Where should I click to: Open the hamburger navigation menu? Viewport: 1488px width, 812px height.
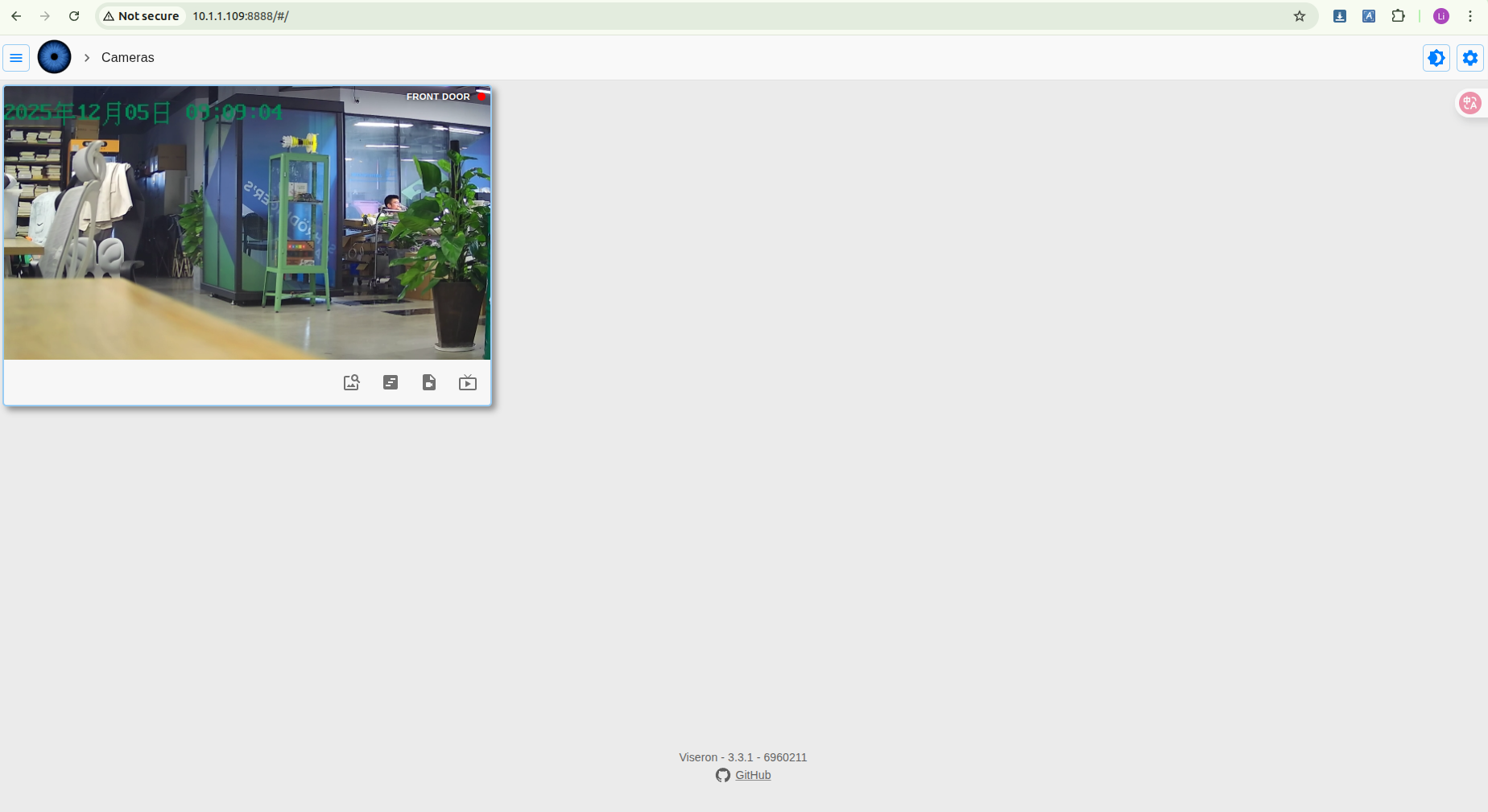tap(16, 58)
